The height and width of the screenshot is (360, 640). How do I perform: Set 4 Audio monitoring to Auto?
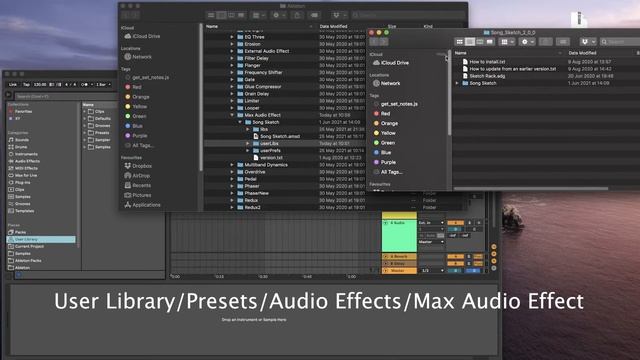click(431, 236)
